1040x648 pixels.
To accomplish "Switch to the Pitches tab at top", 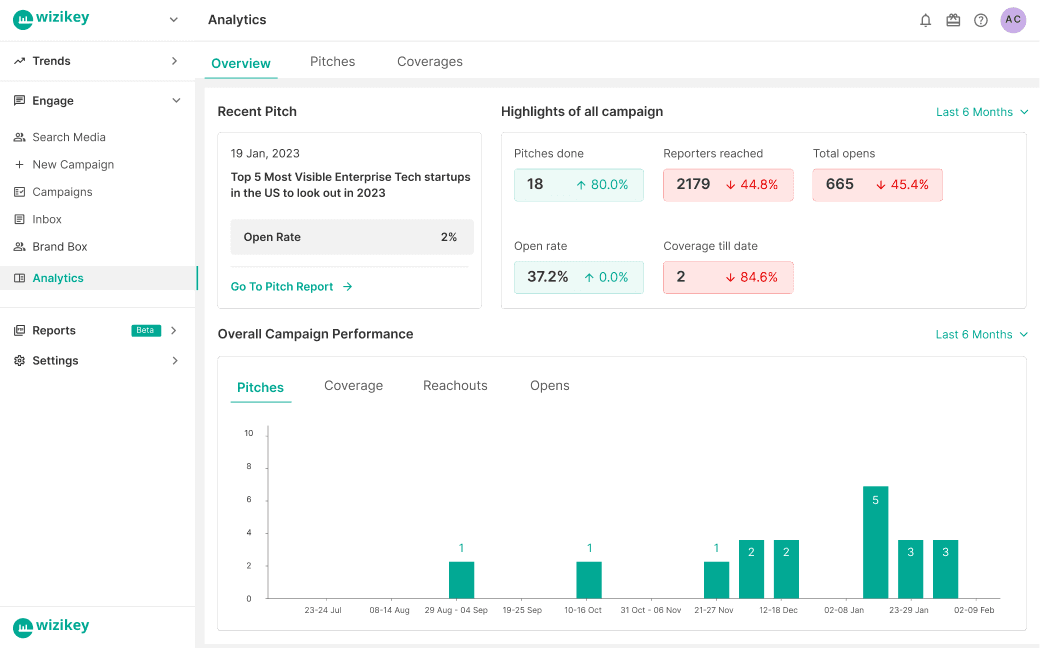I will click(x=332, y=61).
